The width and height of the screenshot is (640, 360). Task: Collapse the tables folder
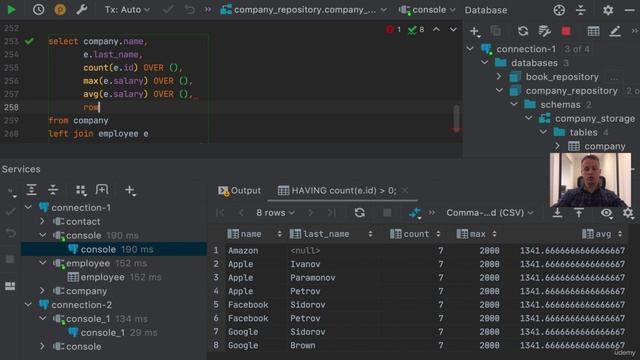(x=543, y=132)
